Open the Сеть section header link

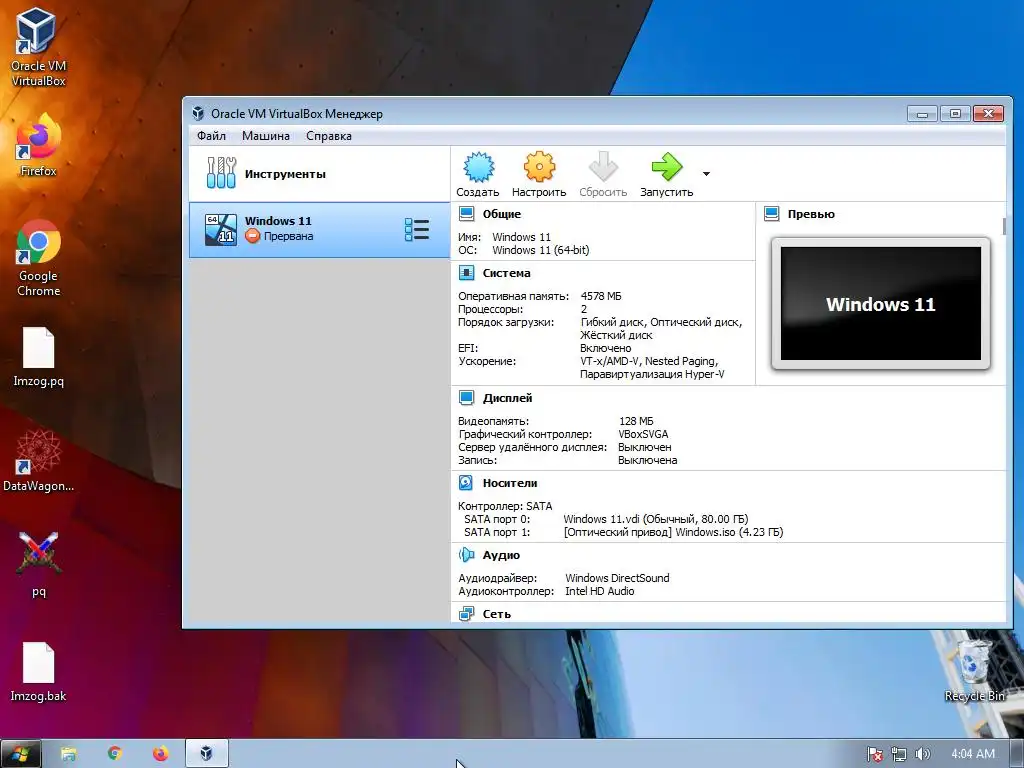(496, 614)
